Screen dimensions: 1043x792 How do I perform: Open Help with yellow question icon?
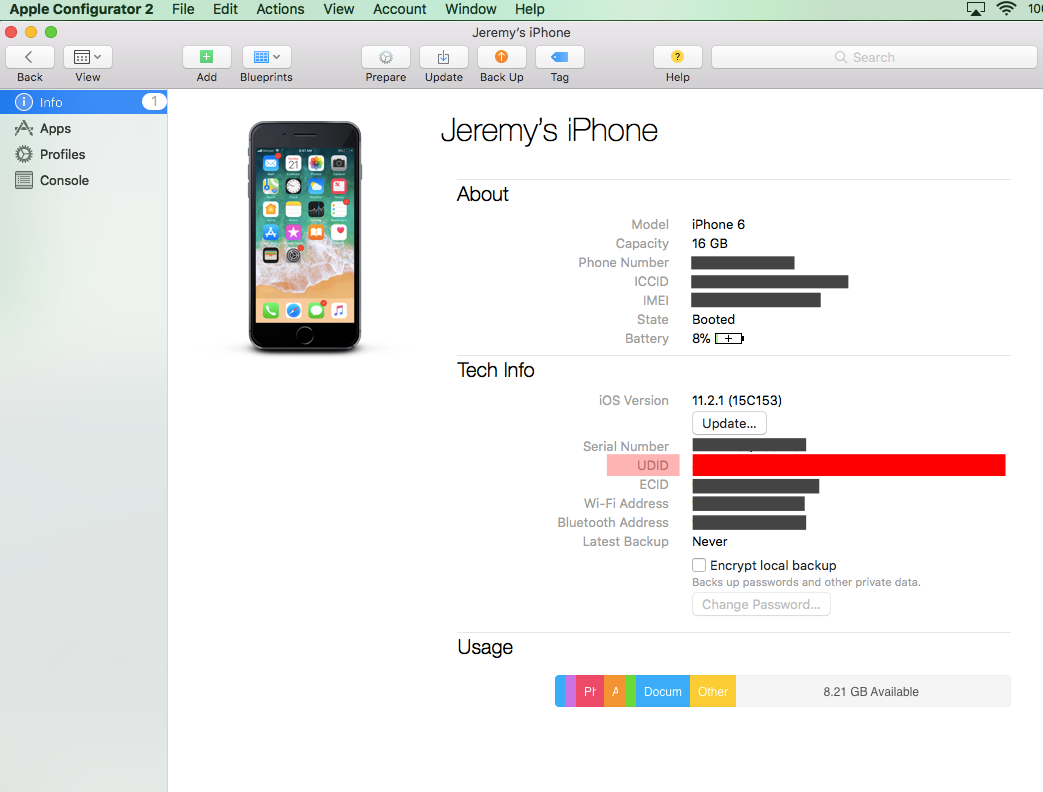tap(677, 57)
